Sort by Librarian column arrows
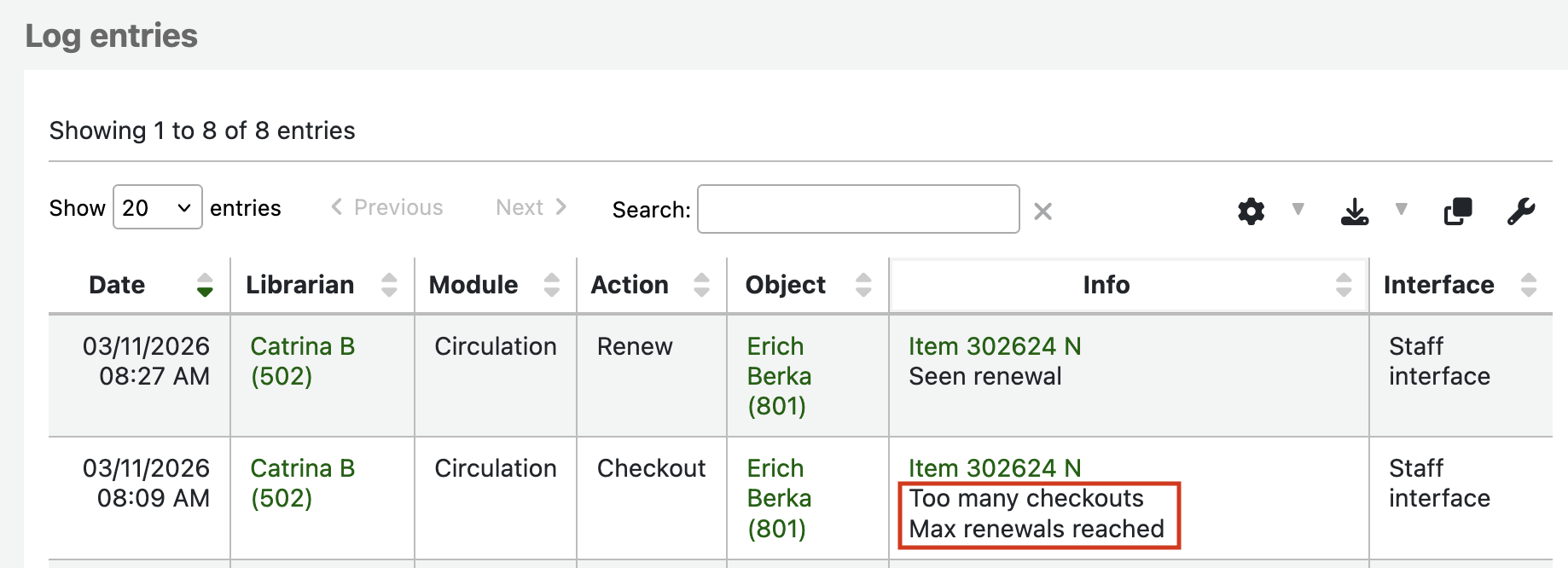The height and width of the screenshot is (568, 1568). point(389,285)
